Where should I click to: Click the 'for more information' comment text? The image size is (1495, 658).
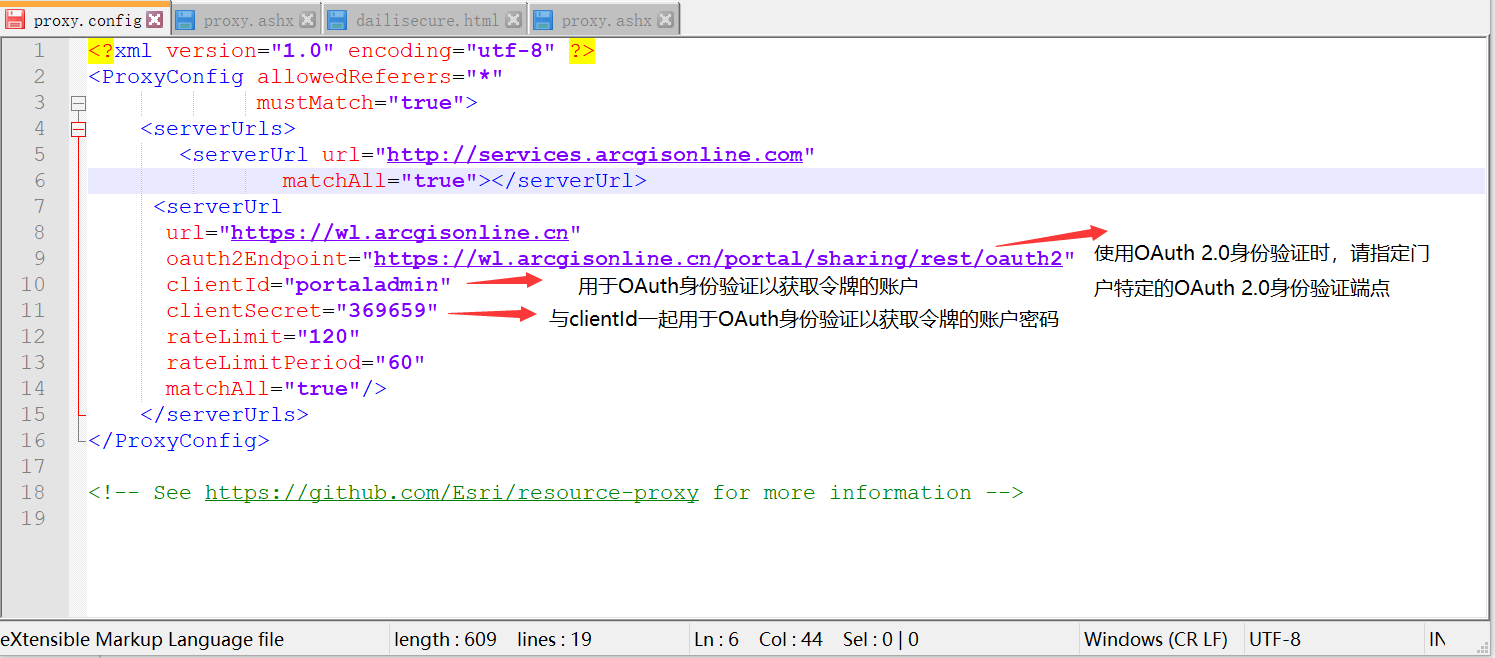point(842,493)
